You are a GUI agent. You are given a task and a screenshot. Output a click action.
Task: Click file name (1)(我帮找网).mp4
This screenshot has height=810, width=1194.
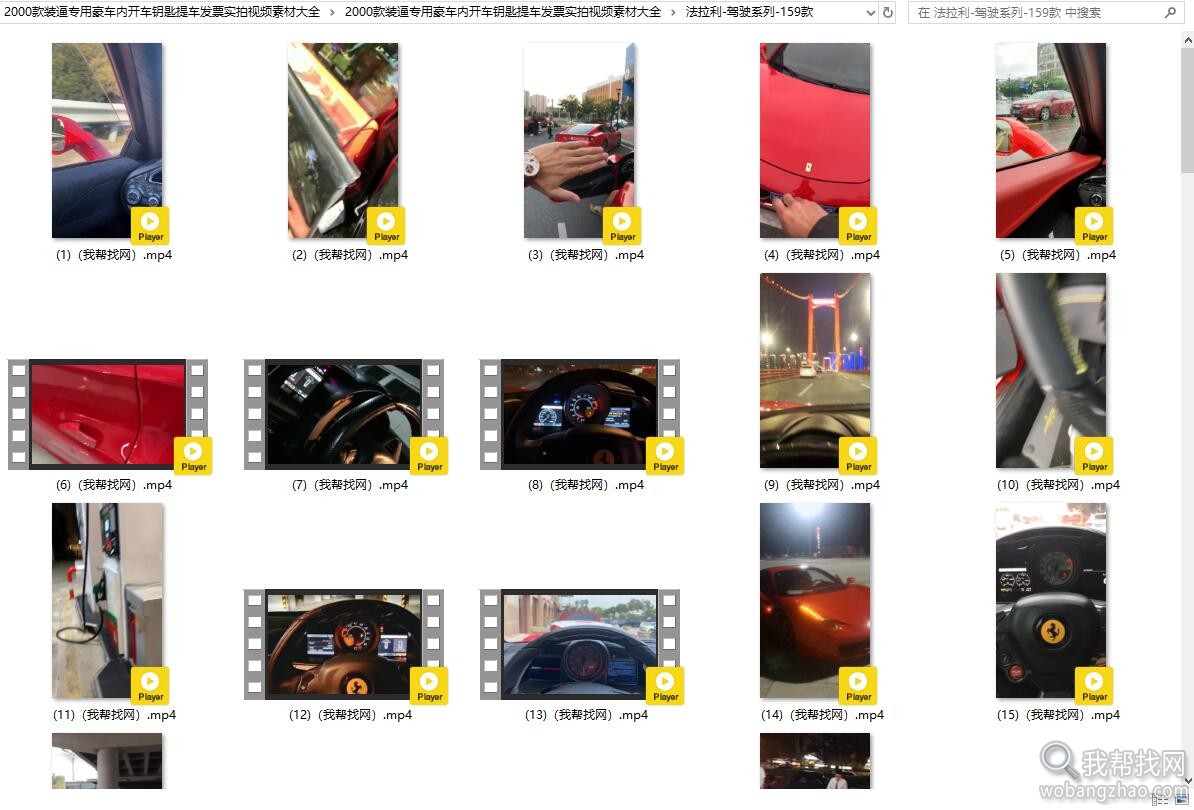pos(114,255)
